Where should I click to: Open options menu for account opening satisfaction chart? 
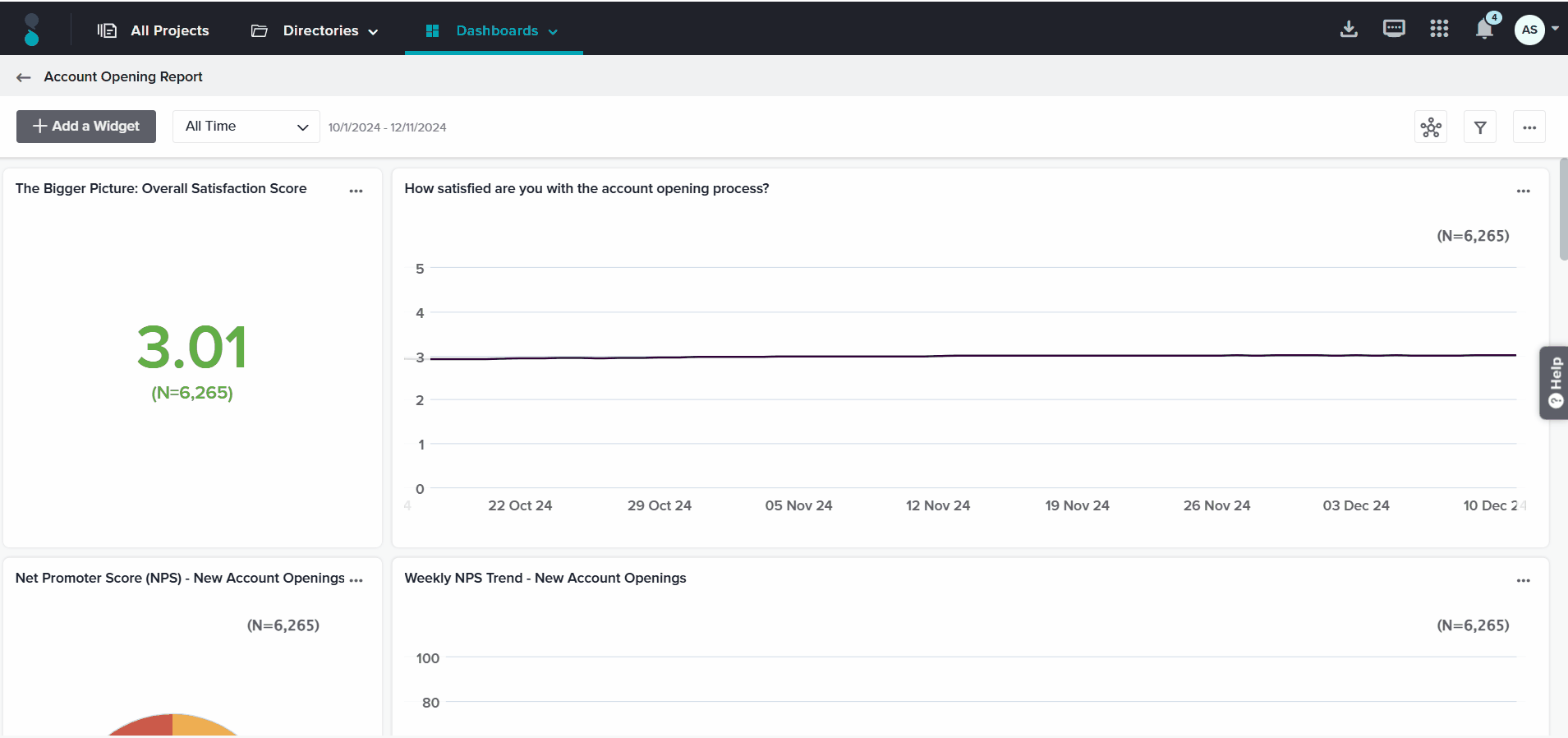[1524, 191]
